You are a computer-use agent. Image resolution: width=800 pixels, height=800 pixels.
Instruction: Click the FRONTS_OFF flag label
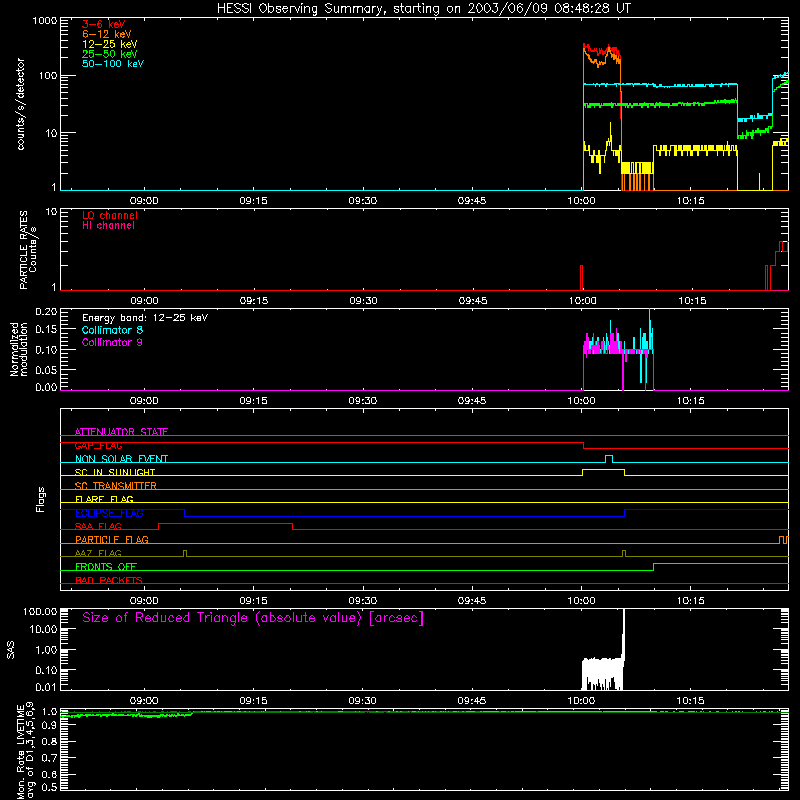[106, 566]
